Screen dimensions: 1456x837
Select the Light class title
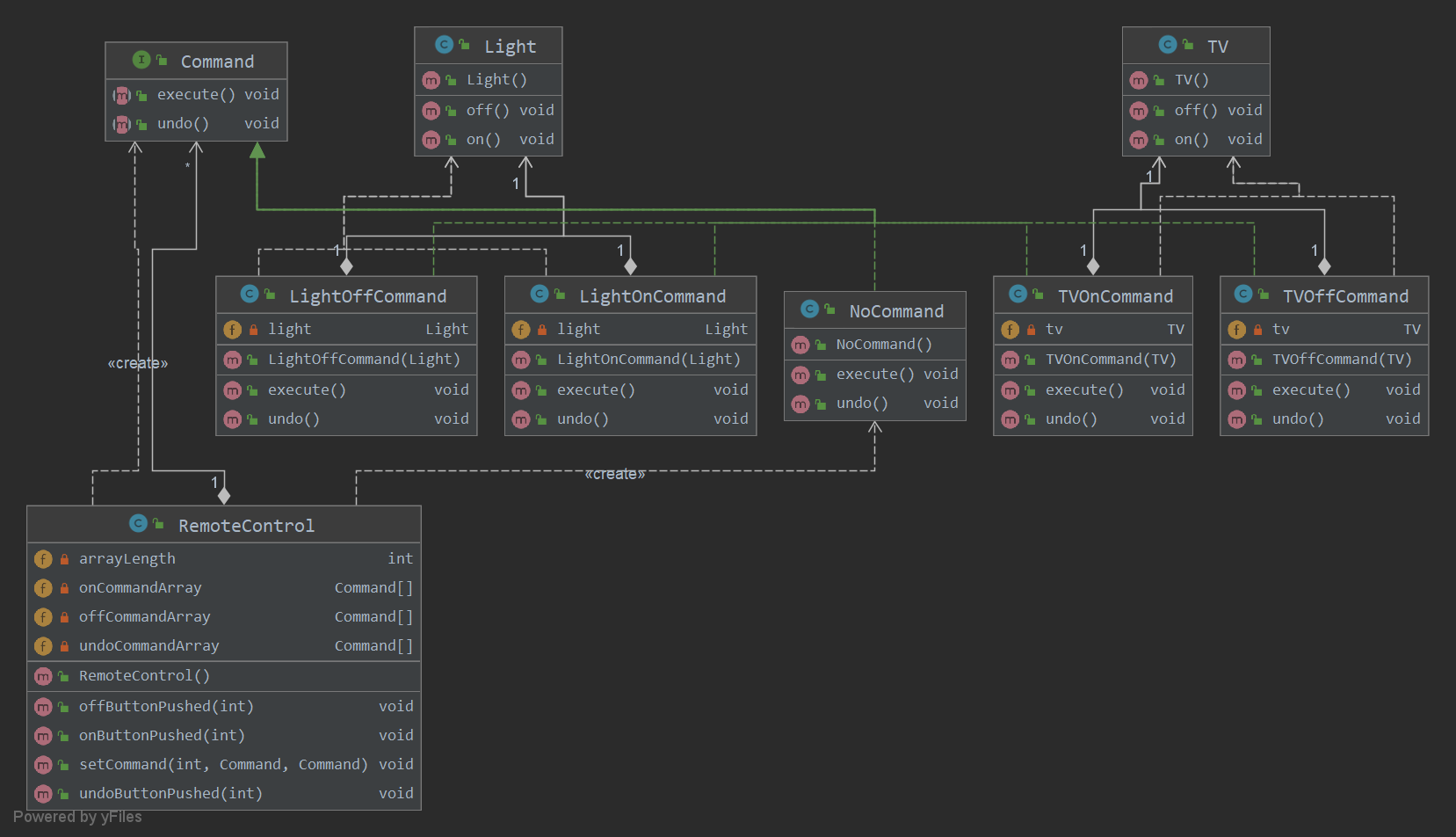point(510,47)
